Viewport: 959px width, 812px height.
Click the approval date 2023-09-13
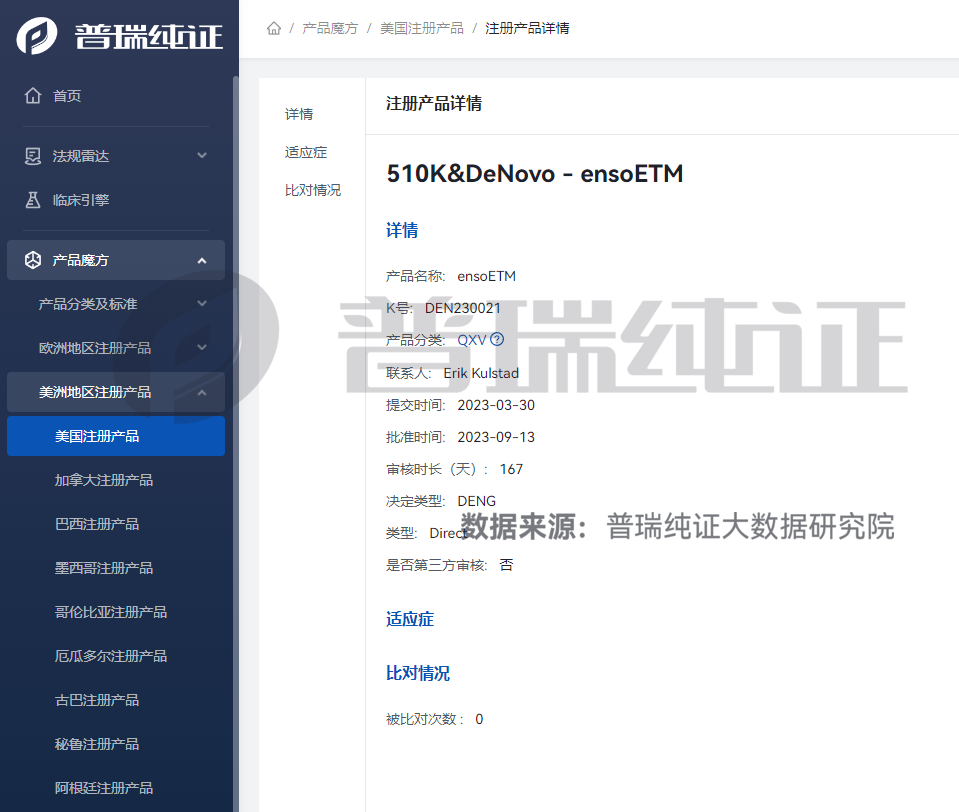tap(496, 437)
